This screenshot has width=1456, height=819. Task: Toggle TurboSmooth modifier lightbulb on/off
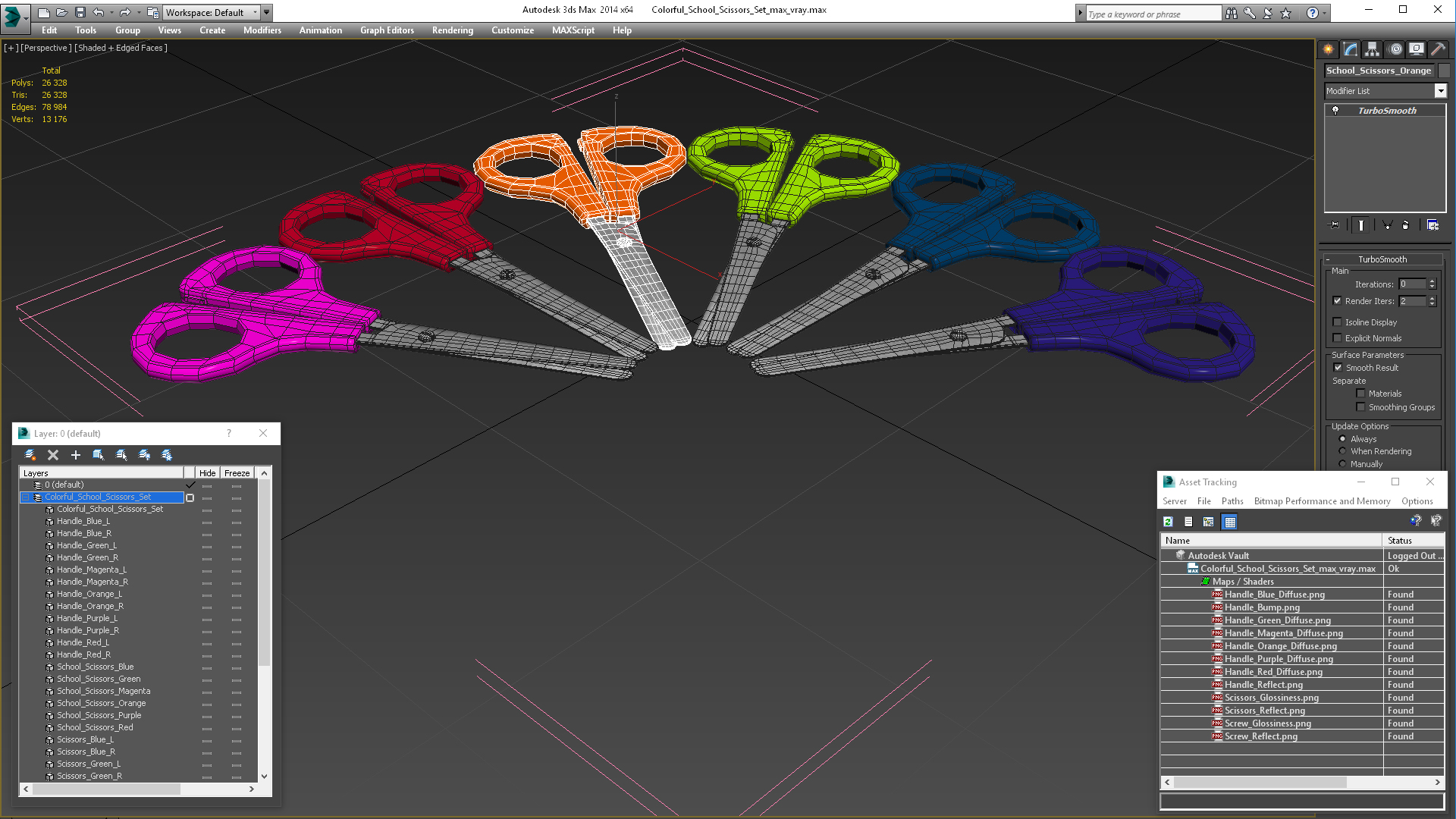click(1335, 111)
